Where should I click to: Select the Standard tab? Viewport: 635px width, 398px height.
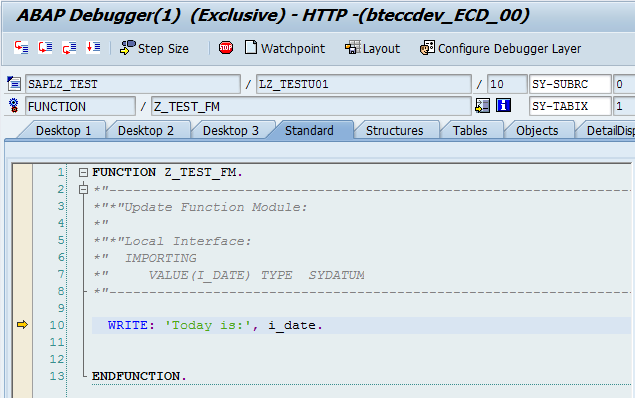pos(309,130)
